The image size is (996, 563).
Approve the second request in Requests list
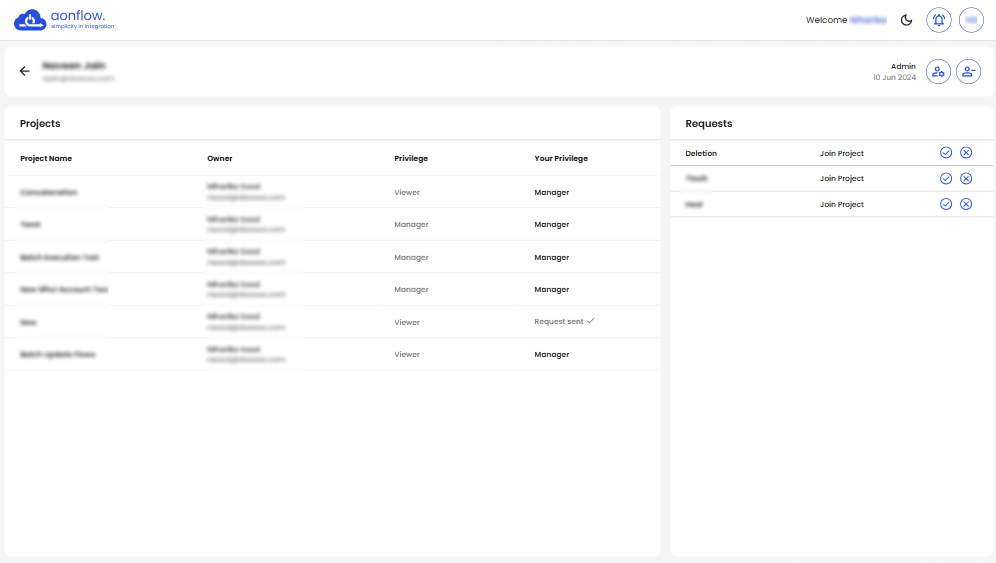(946, 179)
